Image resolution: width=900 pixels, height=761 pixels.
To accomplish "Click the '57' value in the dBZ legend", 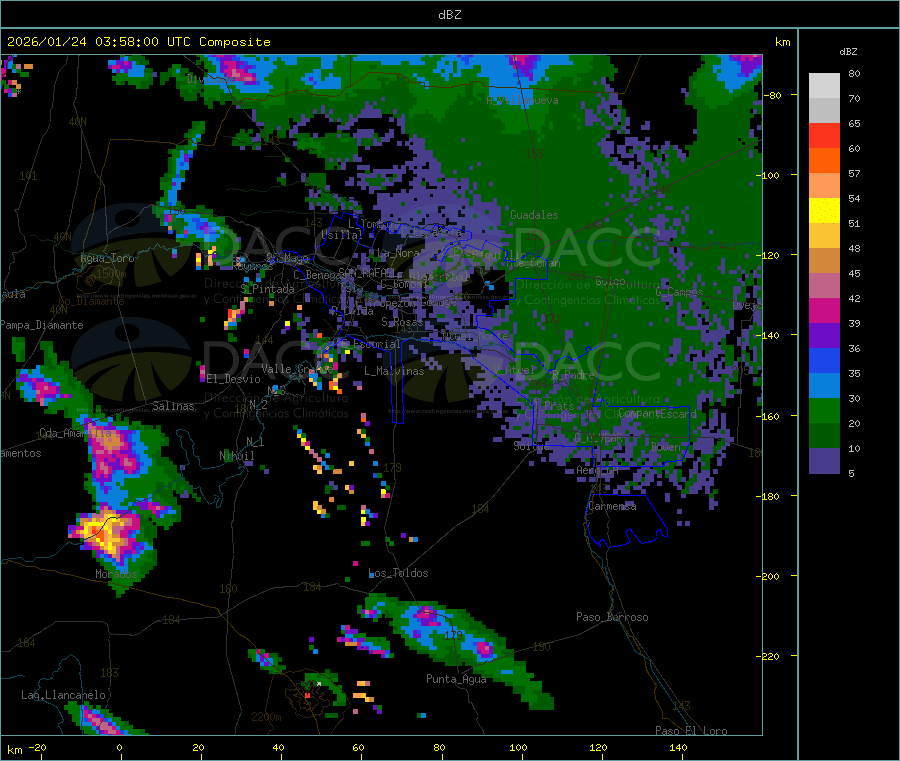I will (854, 173).
